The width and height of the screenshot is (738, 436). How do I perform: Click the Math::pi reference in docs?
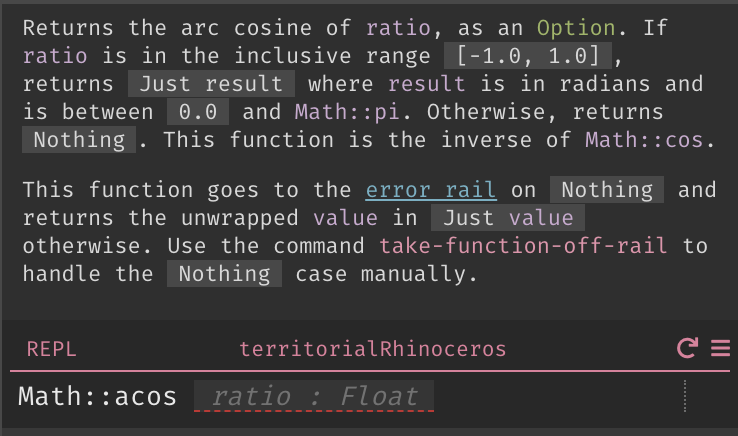tap(347, 112)
